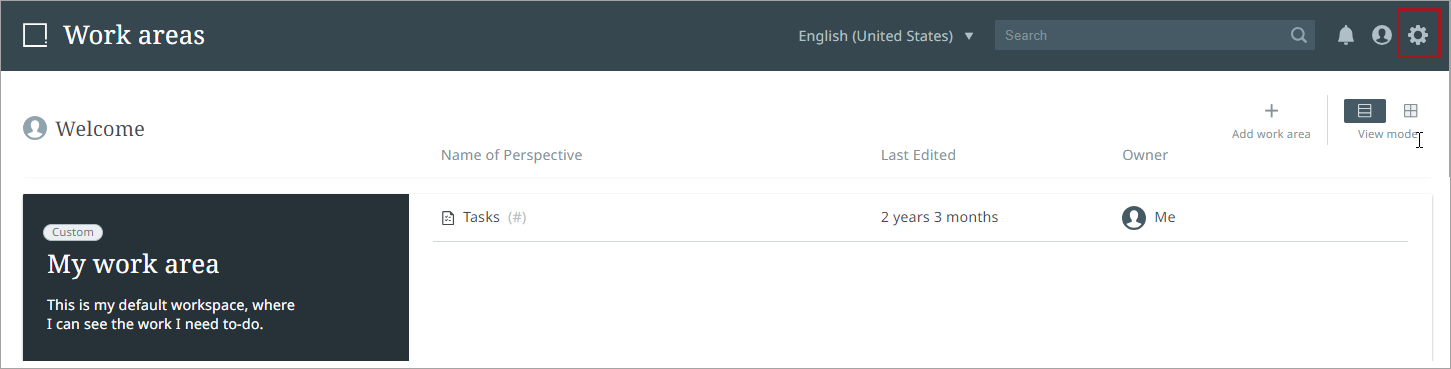
Task: Switch to list view mode
Action: pyautogui.click(x=1364, y=111)
